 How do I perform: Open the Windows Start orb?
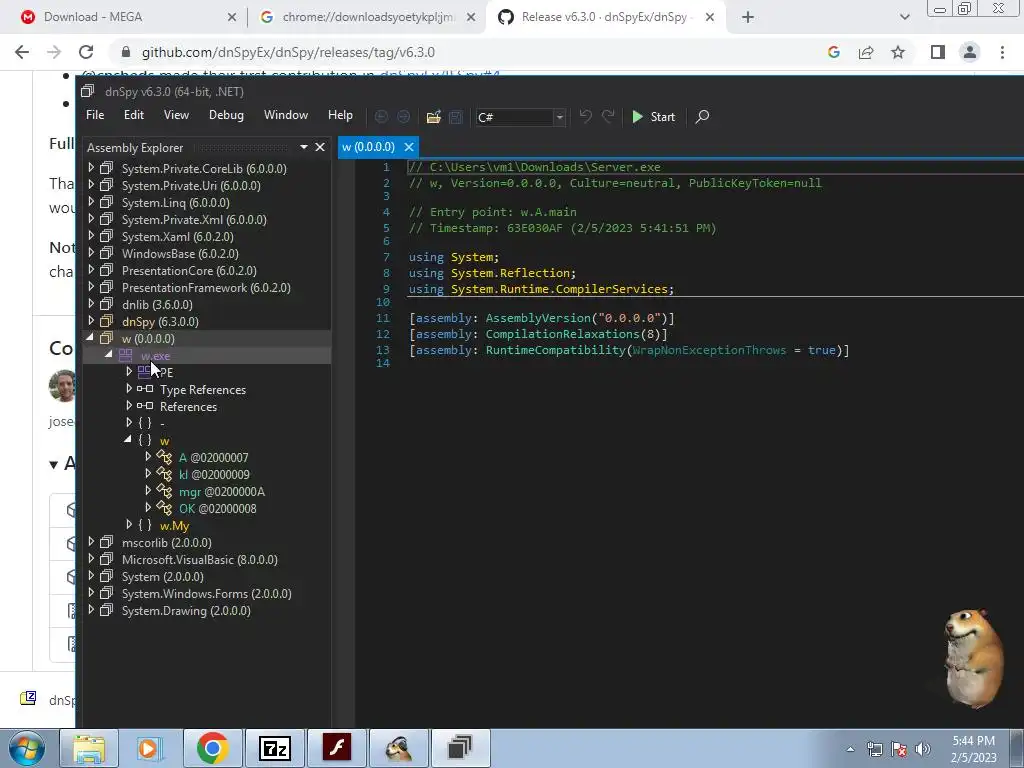tap(26, 748)
